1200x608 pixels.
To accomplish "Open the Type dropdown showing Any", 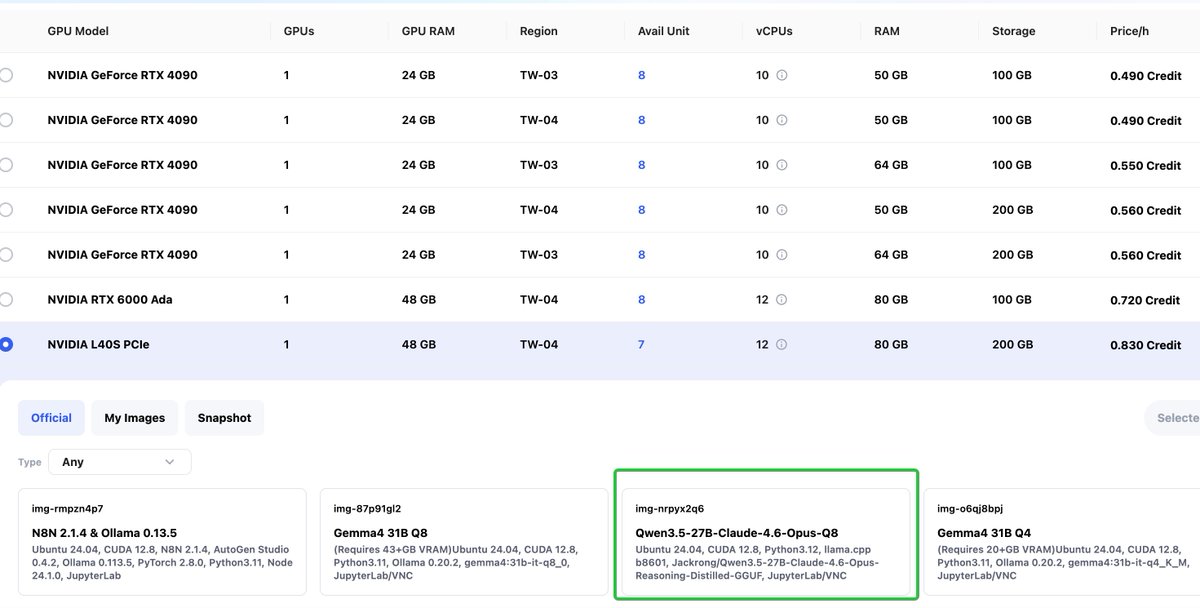I will tap(120, 462).
